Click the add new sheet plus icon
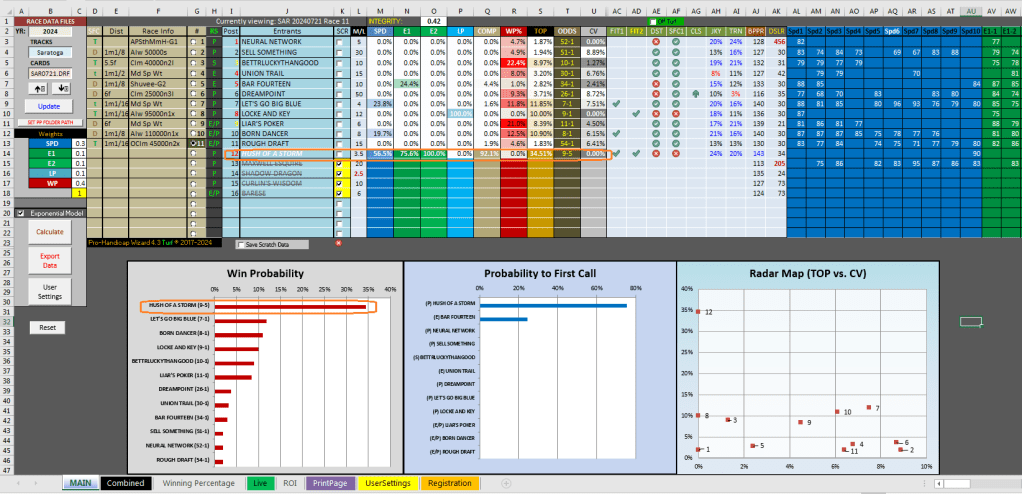The image size is (1022, 494). [x=506, y=483]
